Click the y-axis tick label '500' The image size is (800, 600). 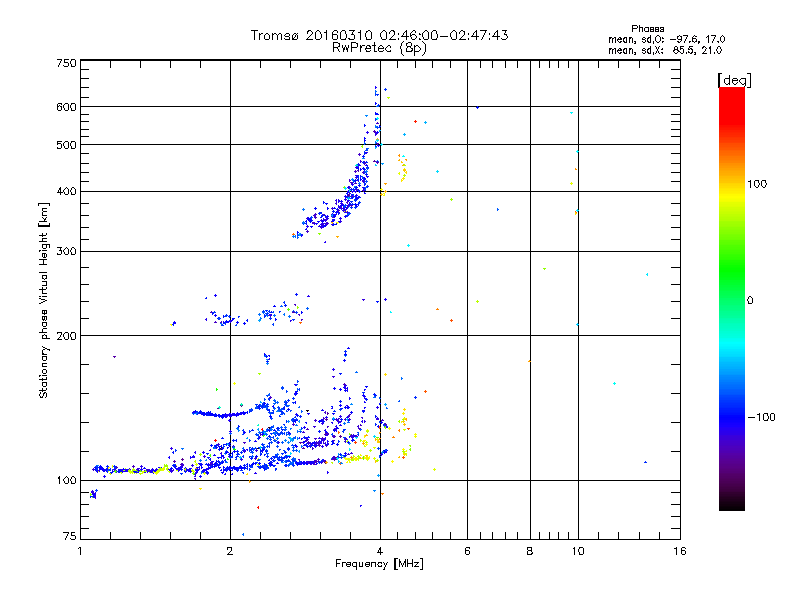point(67,145)
